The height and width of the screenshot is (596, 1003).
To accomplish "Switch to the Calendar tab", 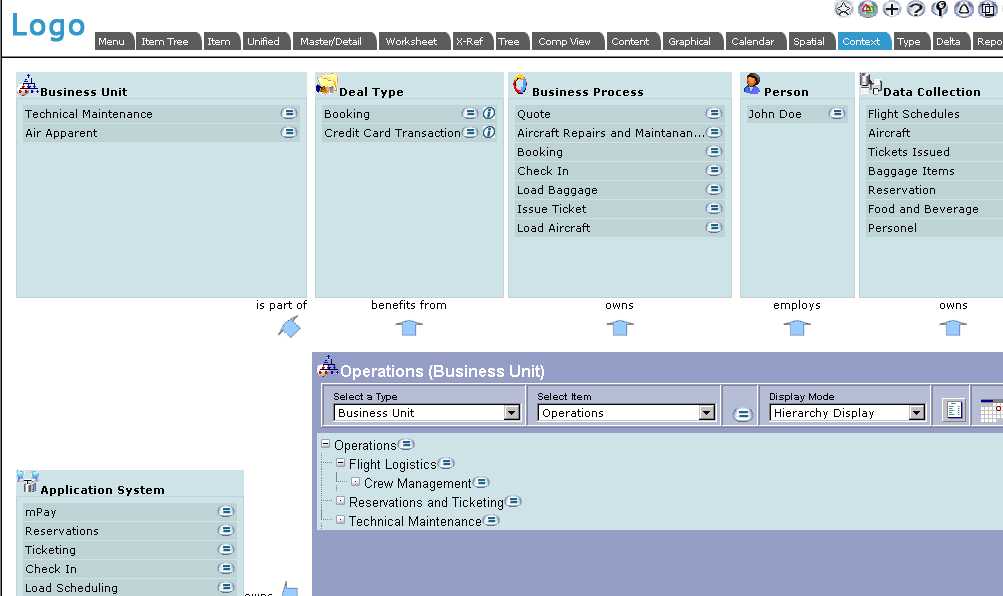I will pyautogui.click(x=752, y=42).
